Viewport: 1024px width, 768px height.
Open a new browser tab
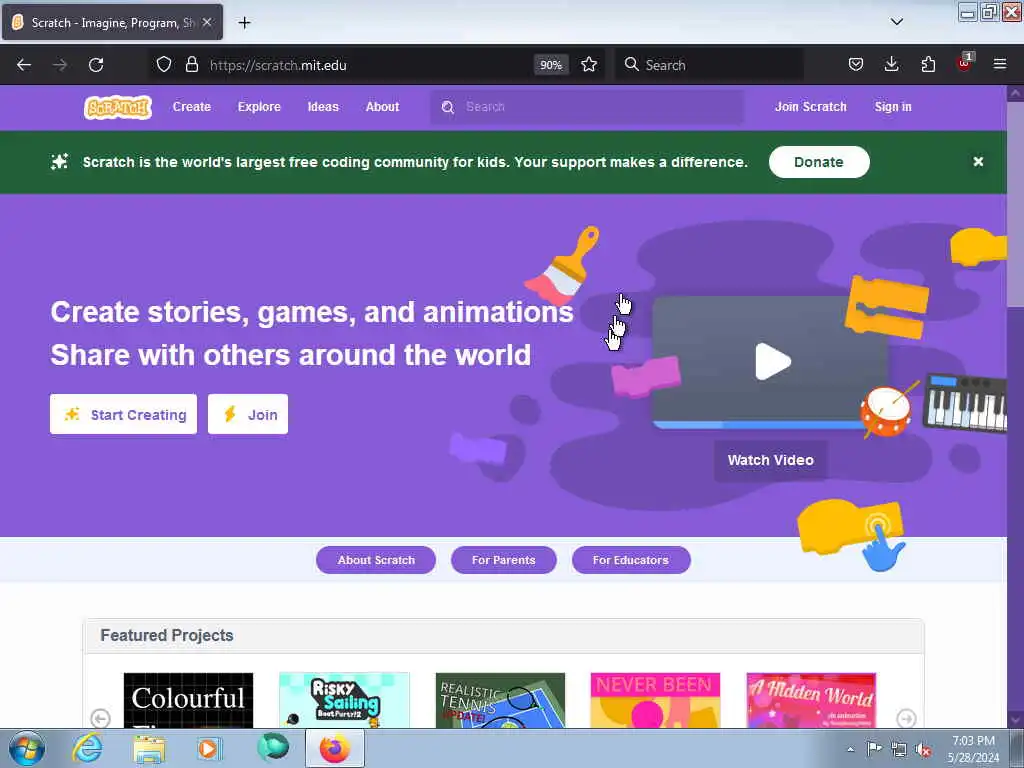(x=244, y=23)
